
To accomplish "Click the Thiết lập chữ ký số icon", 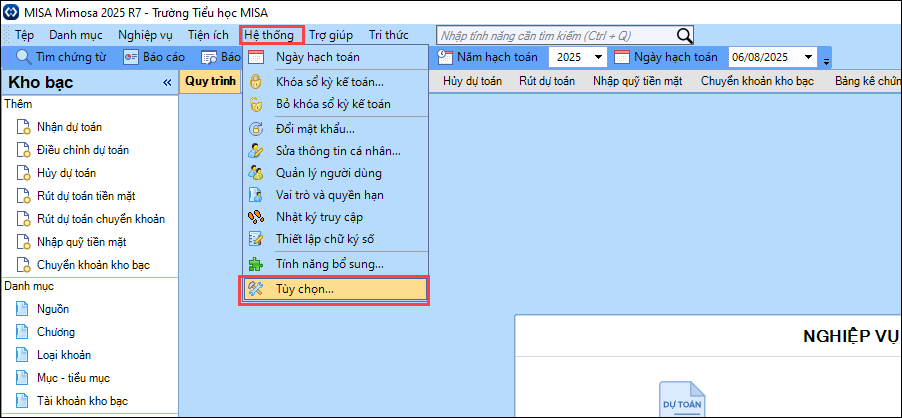I will tap(255, 239).
